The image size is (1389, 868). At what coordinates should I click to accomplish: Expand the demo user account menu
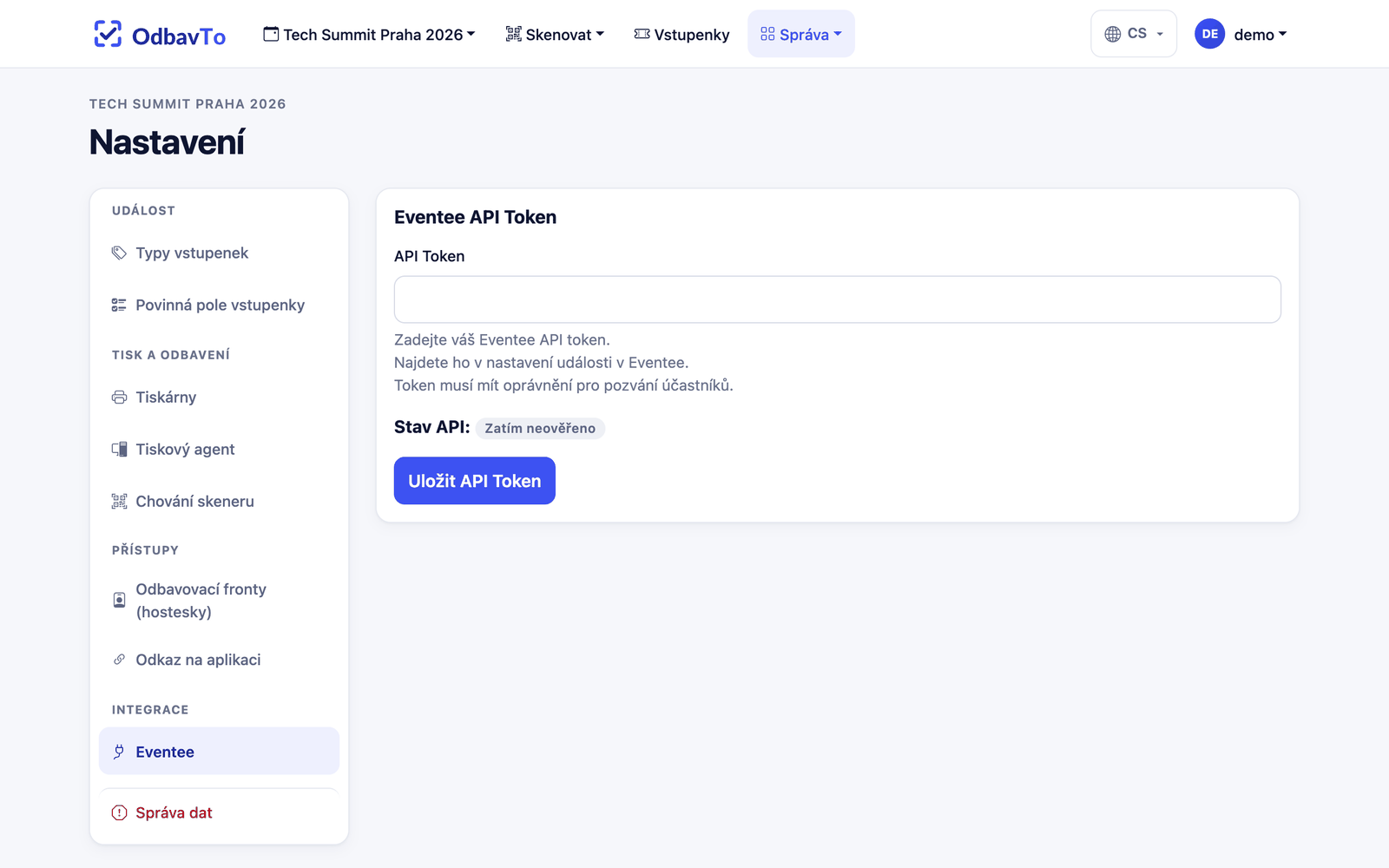[x=1241, y=34]
